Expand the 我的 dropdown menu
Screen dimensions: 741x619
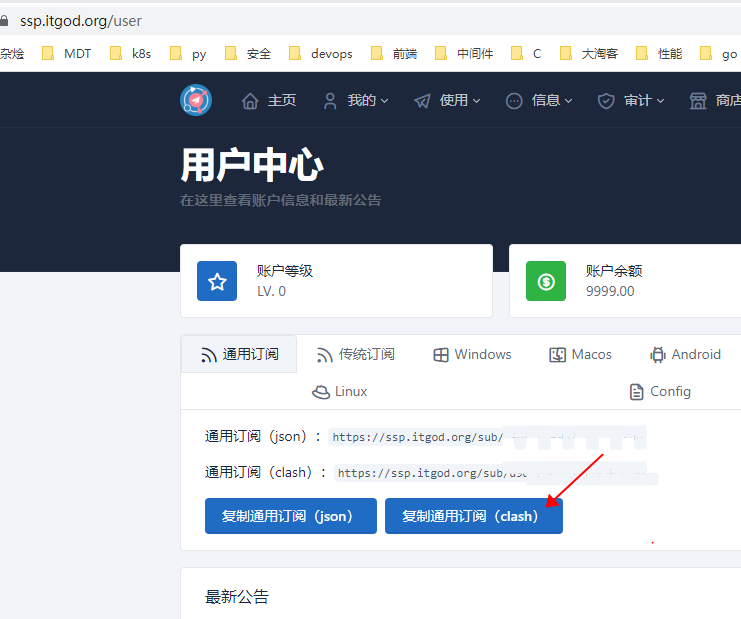coord(355,101)
